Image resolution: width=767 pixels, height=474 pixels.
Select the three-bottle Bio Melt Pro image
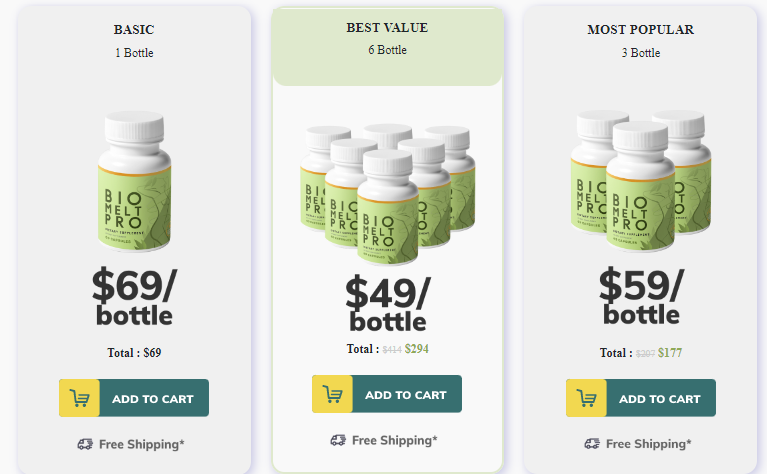pos(641,180)
